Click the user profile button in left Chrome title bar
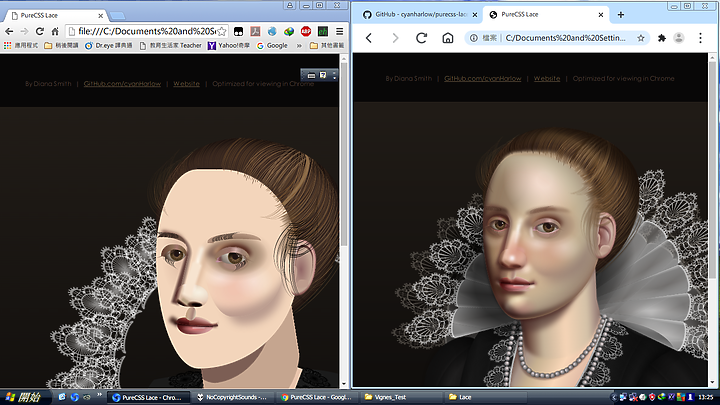 [x=290, y=5]
